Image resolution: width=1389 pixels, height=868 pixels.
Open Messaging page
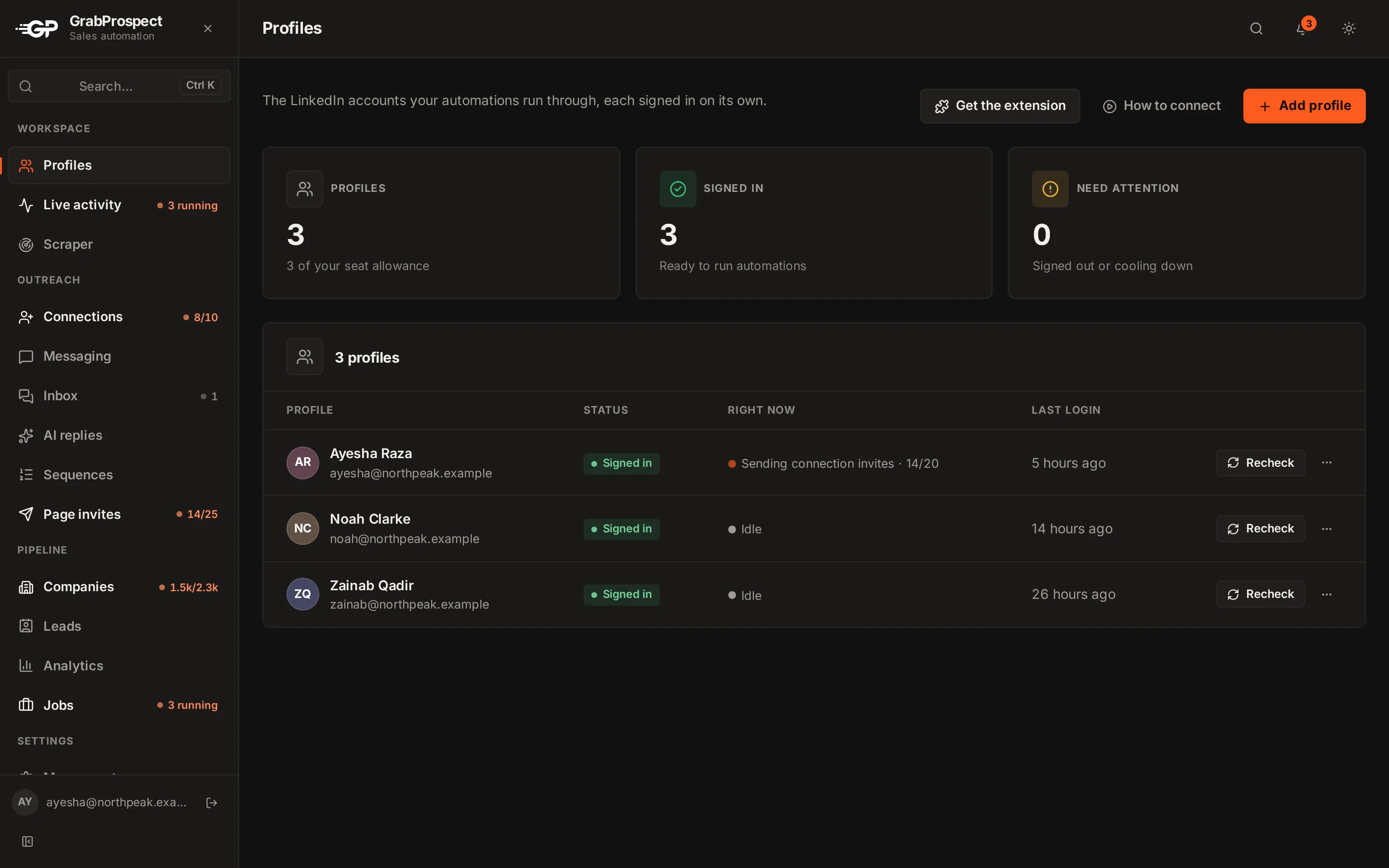point(119,356)
